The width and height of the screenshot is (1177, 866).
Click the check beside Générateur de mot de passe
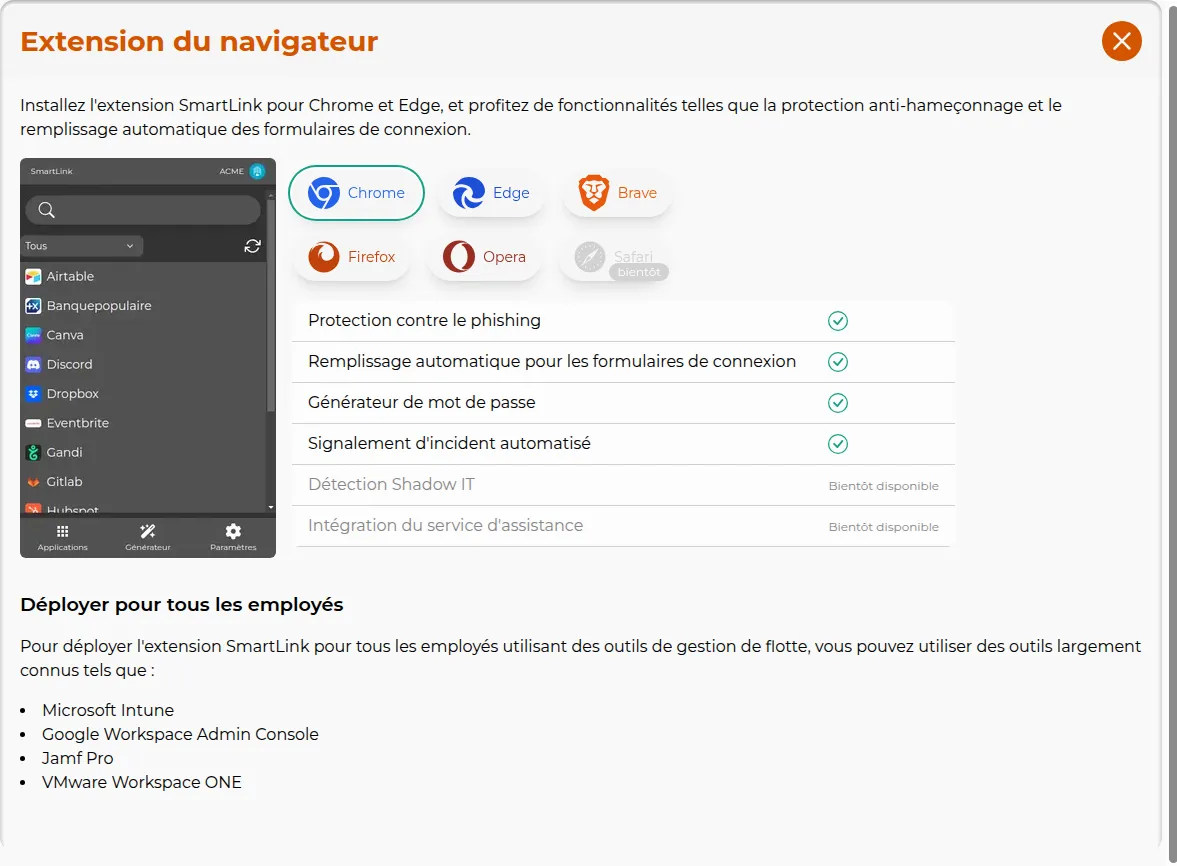[x=838, y=403]
